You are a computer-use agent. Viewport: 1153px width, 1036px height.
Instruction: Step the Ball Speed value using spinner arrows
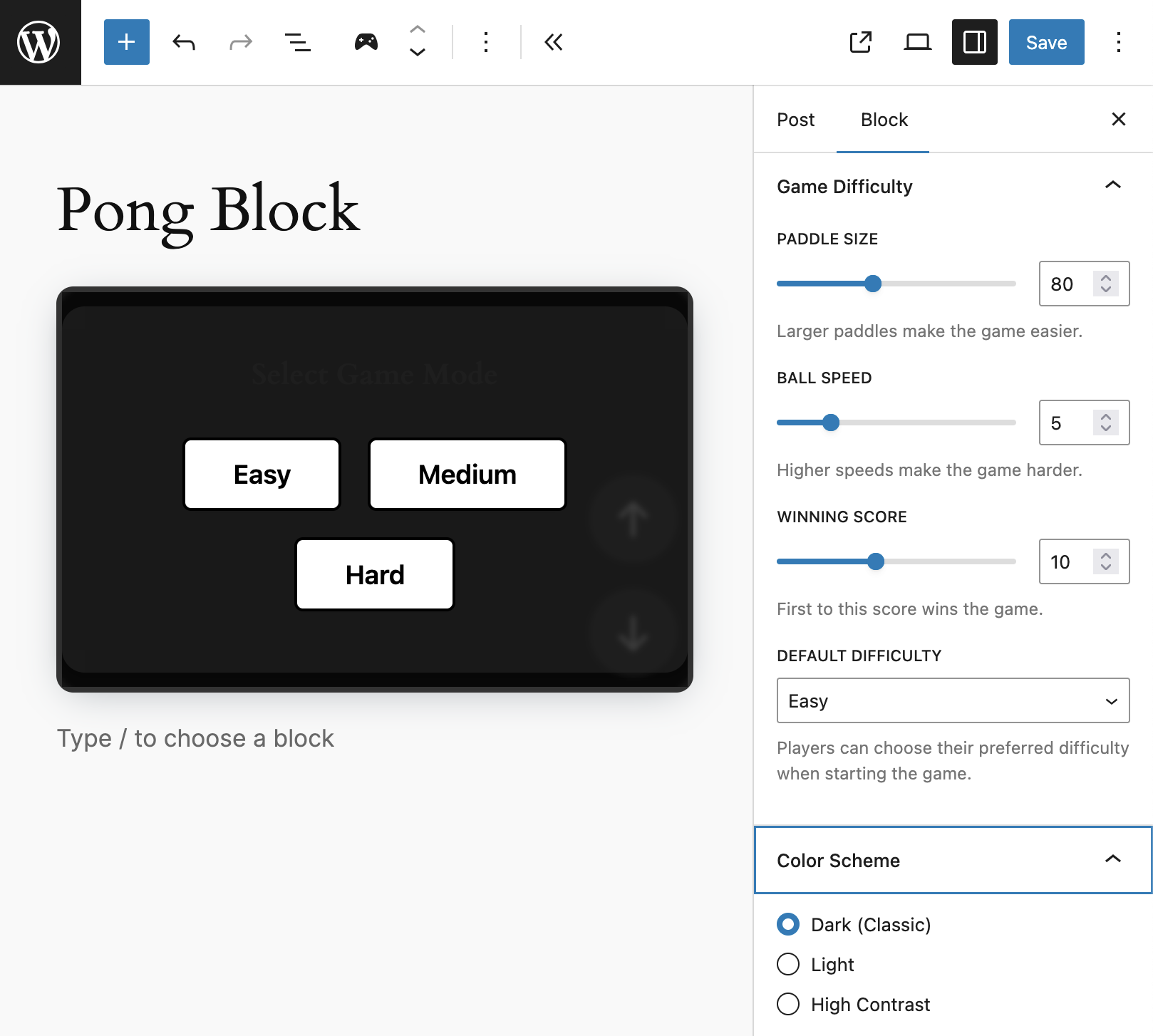click(1106, 423)
